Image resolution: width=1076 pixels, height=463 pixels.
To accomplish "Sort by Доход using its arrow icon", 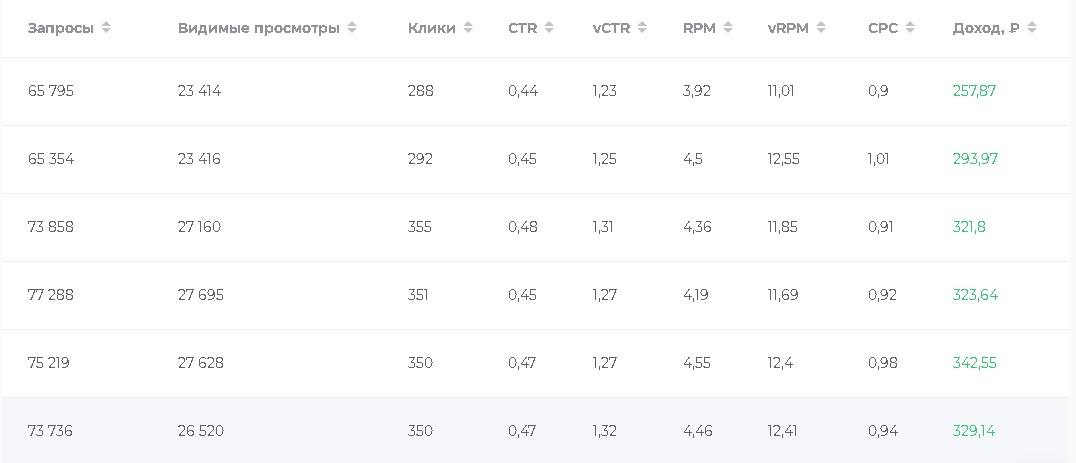I will (x=1032, y=28).
